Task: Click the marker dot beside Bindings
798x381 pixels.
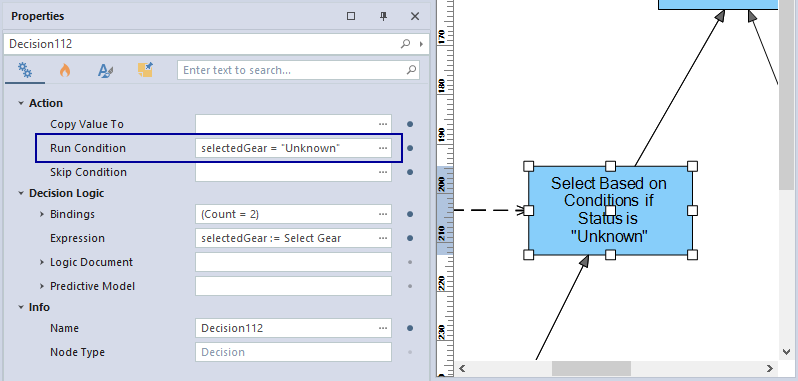Action: click(x=410, y=214)
